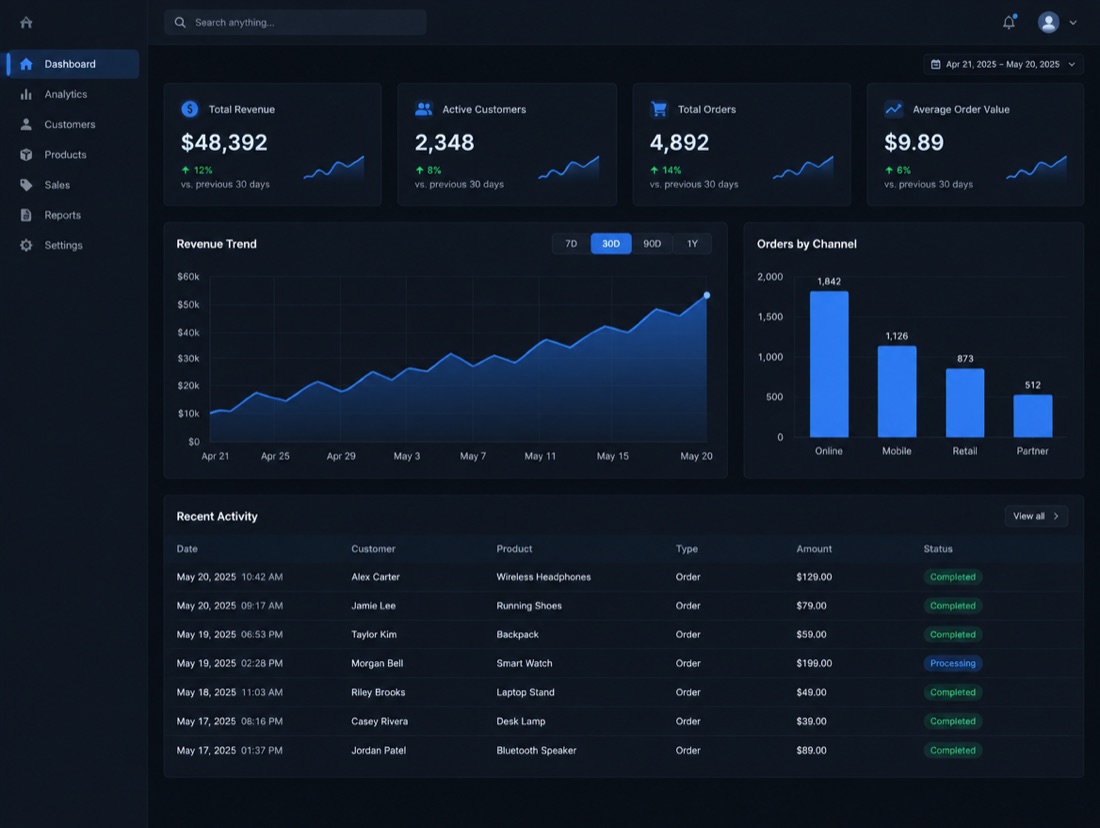This screenshot has width=1100, height=828.
Task: Click the Processing status badge for Morgan Bell
Action: point(953,663)
